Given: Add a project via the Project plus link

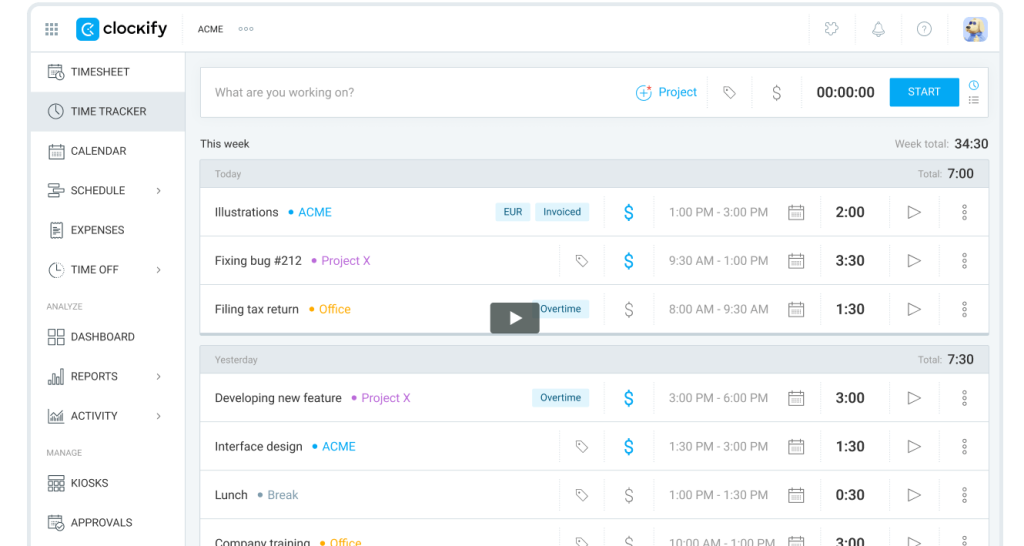Looking at the screenshot, I should click(666, 92).
